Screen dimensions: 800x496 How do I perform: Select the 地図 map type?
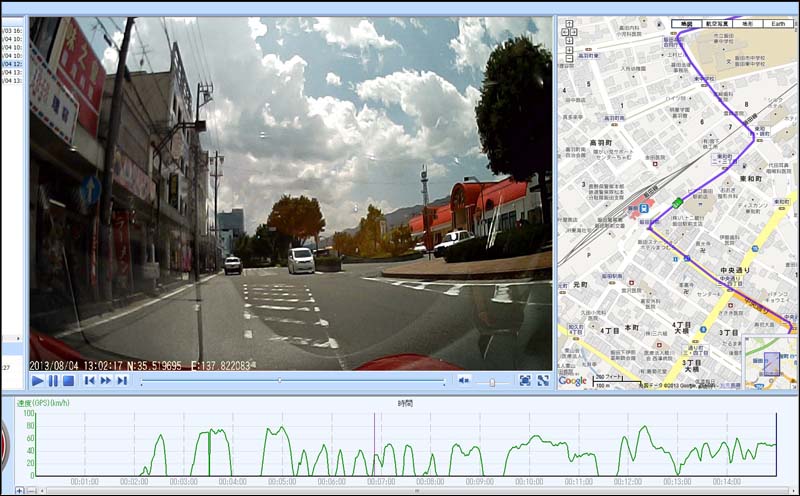tap(686, 23)
